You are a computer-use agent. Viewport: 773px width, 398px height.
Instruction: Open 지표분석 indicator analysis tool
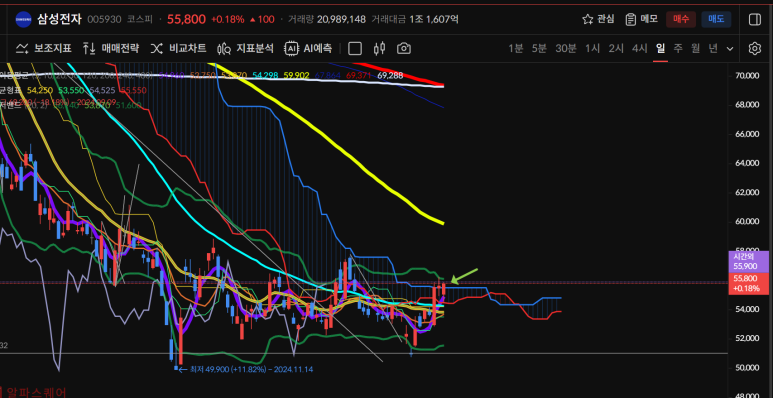pyautogui.click(x=246, y=48)
